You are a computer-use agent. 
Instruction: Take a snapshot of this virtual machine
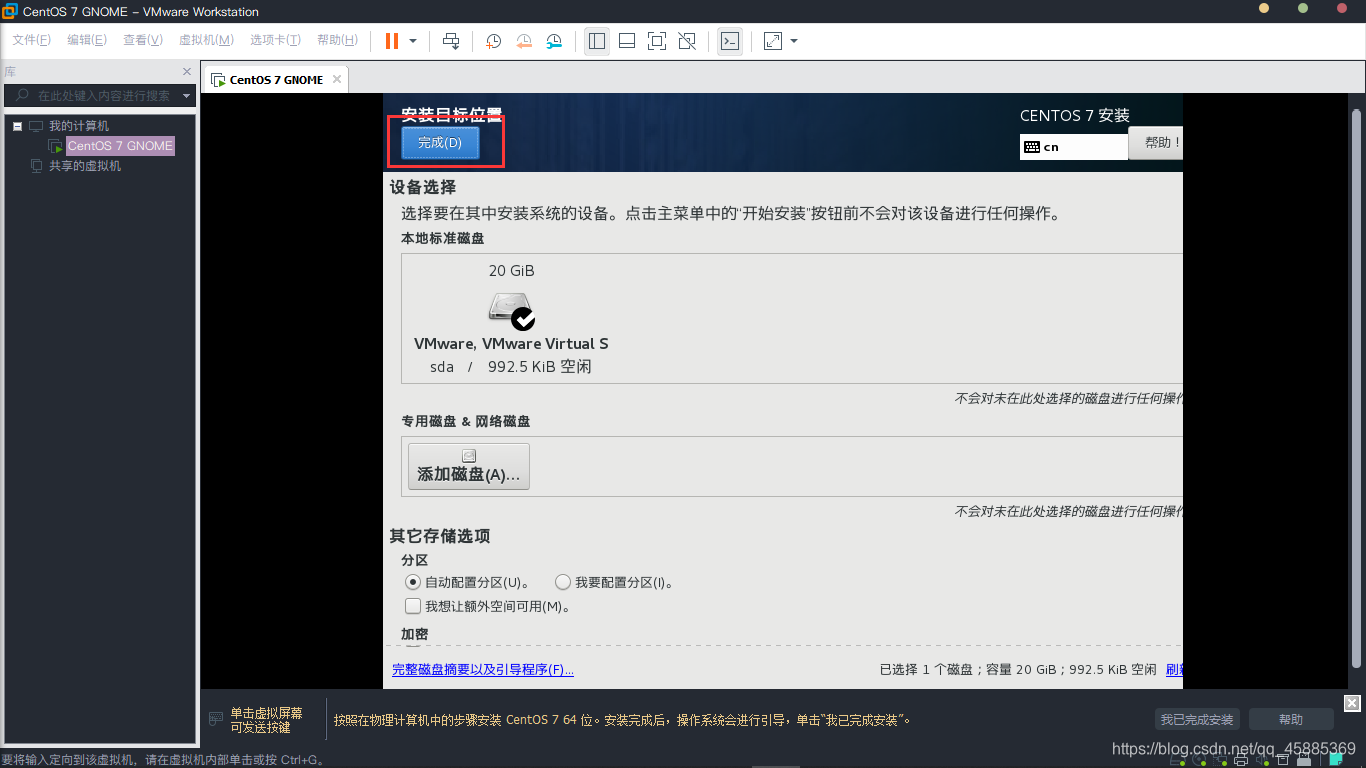click(494, 41)
